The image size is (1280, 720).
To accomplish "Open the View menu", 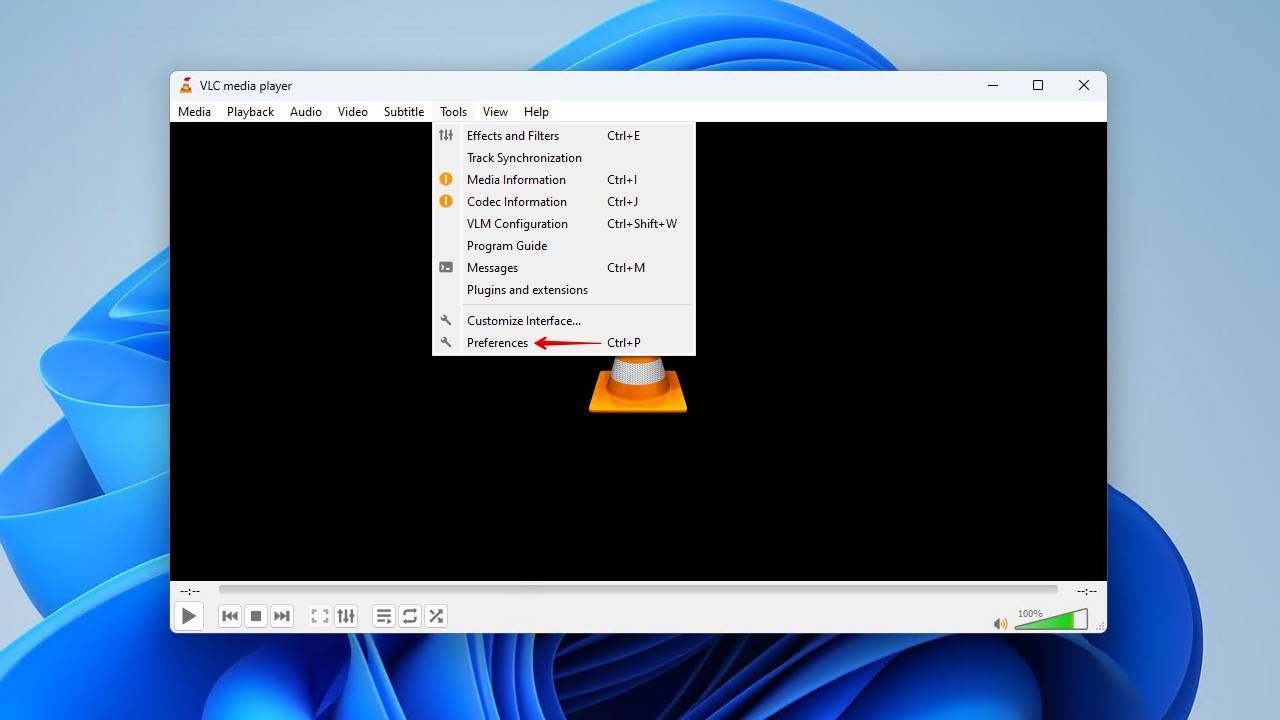I will [x=495, y=112].
